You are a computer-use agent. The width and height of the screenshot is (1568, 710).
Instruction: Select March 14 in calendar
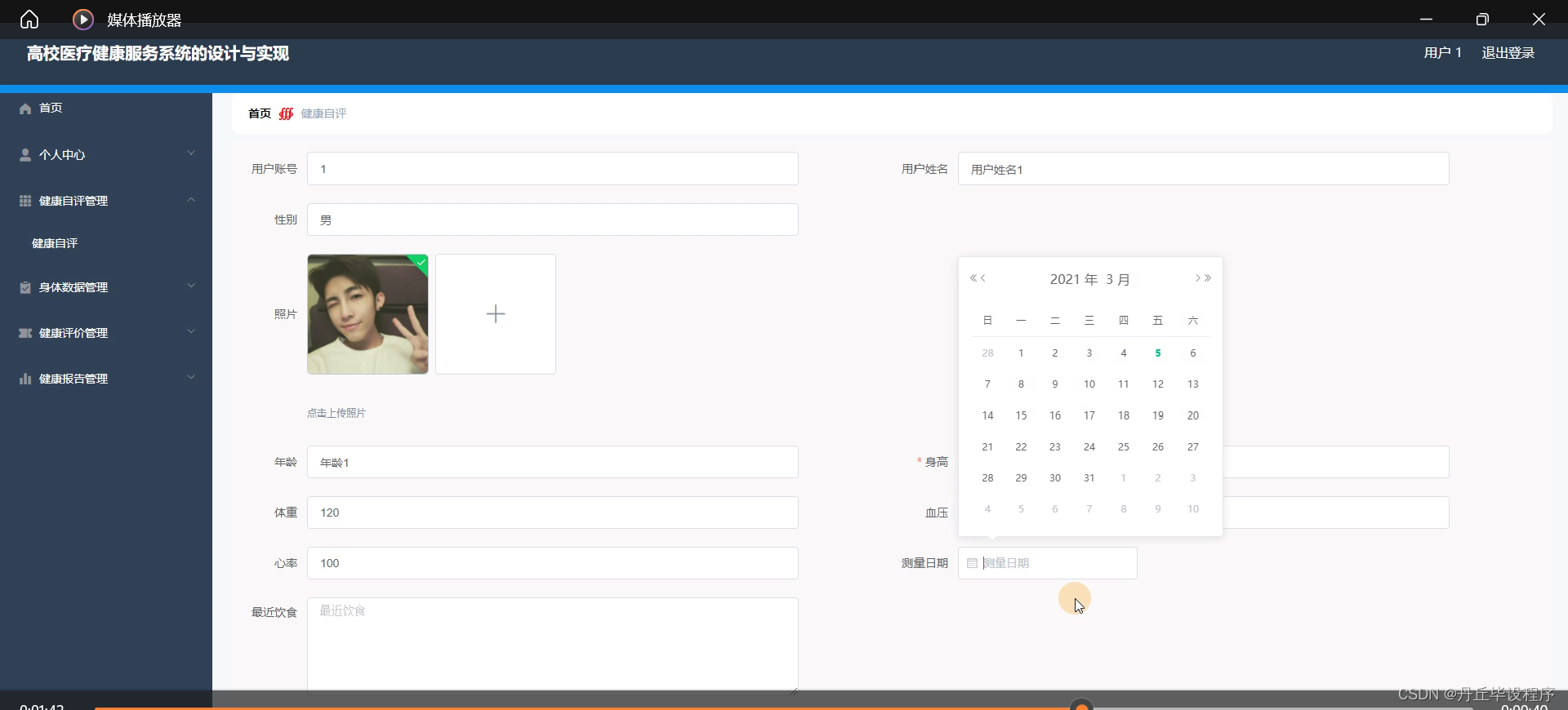click(987, 415)
